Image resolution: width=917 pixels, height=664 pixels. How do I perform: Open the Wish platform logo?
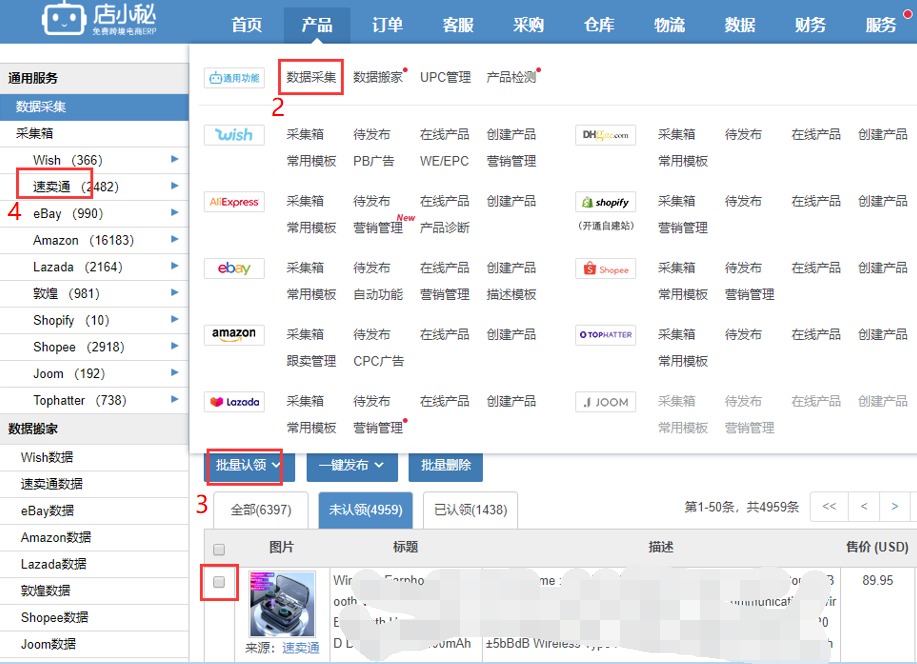(x=234, y=135)
